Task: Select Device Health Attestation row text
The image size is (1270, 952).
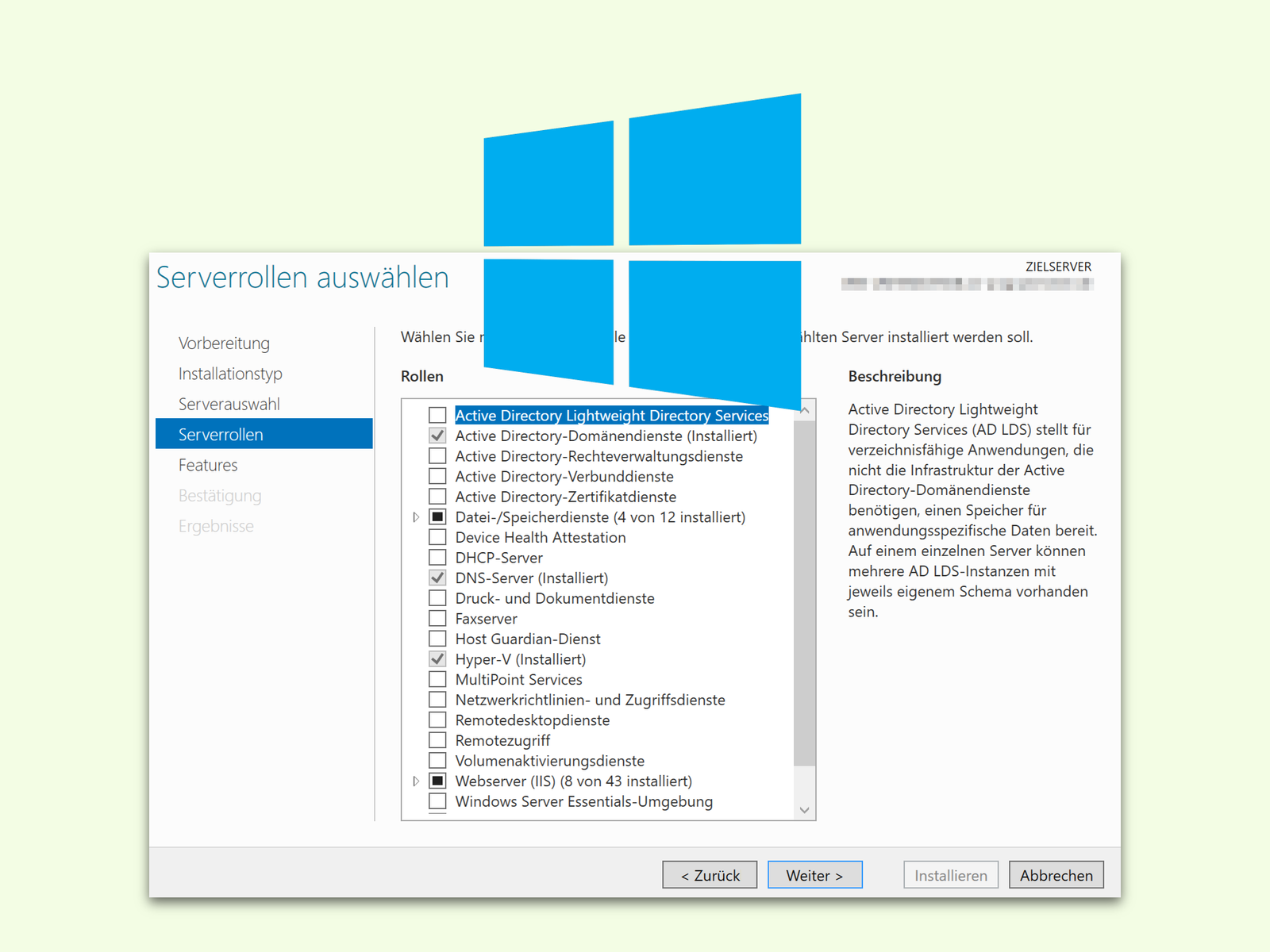Action: click(541, 537)
